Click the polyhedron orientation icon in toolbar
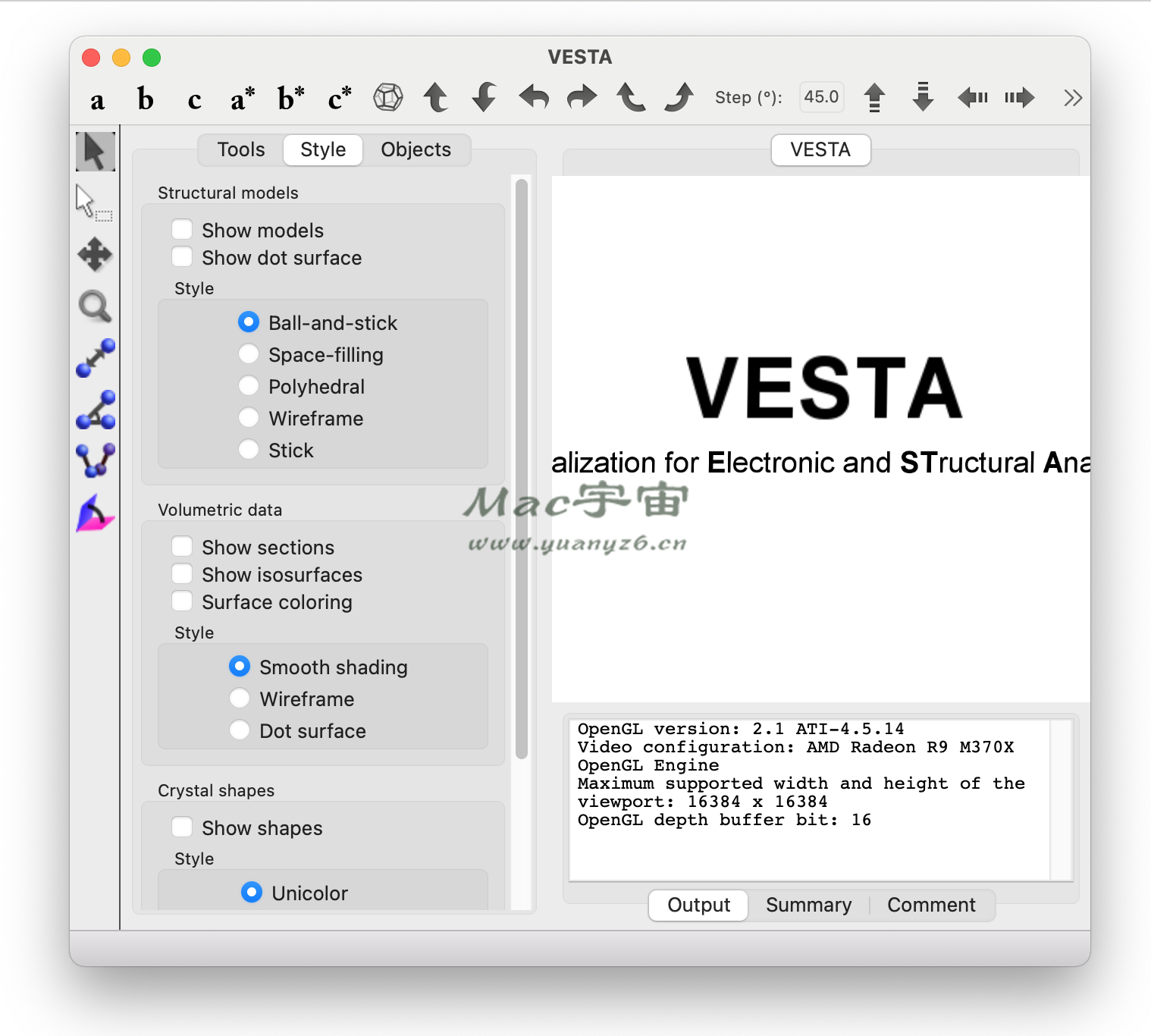The image size is (1151, 1036). pyautogui.click(x=388, y=98)
